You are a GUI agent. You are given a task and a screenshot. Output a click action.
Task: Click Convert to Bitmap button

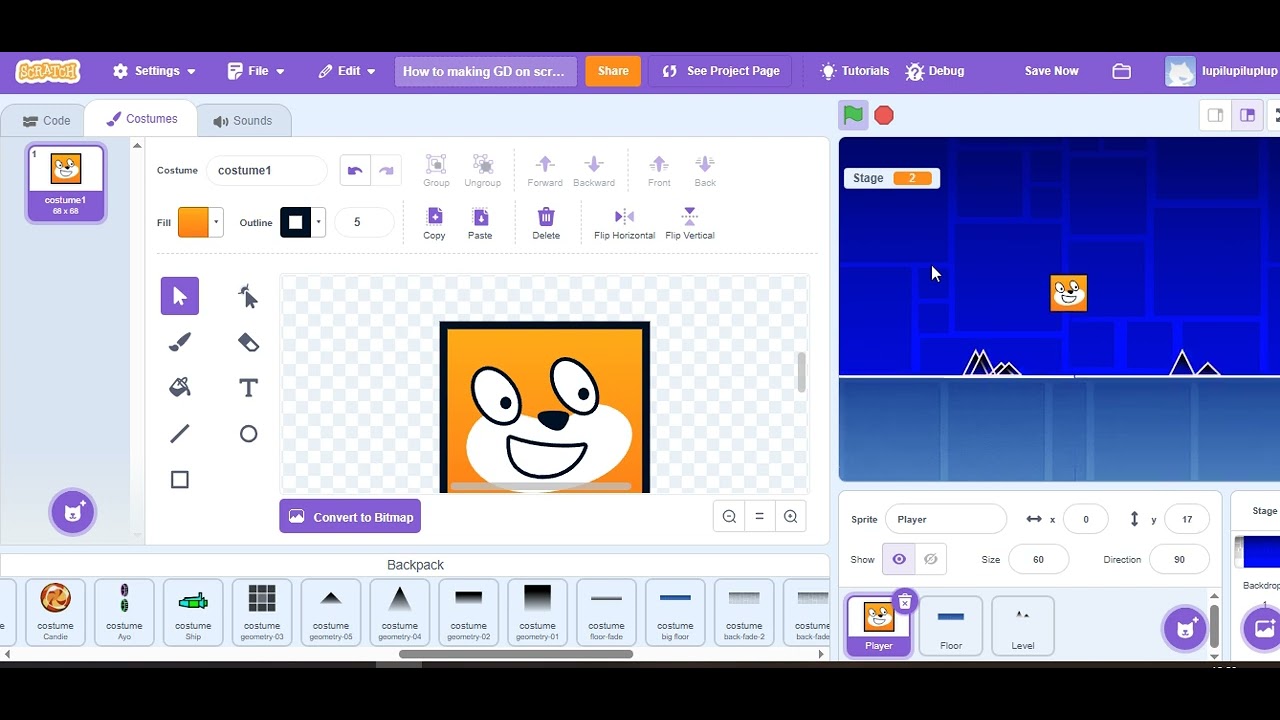point(350,517)
